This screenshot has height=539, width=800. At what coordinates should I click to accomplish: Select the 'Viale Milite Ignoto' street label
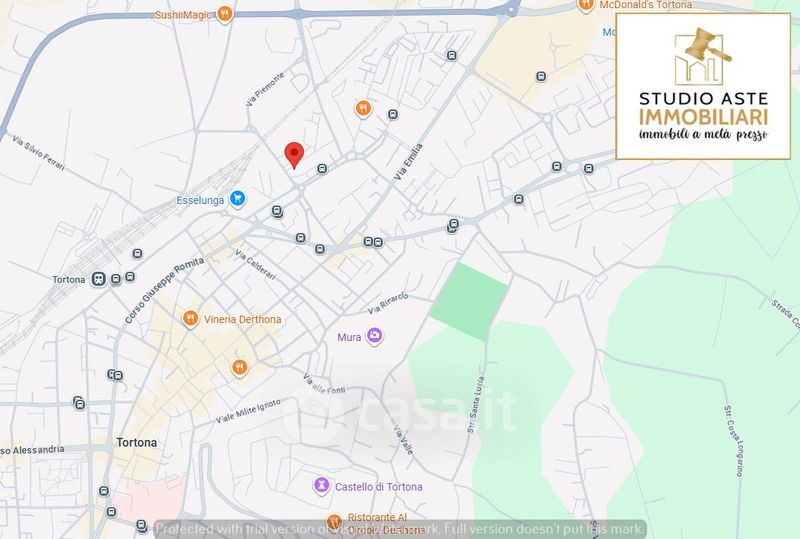pyautogui.click(x=248, y=411)
